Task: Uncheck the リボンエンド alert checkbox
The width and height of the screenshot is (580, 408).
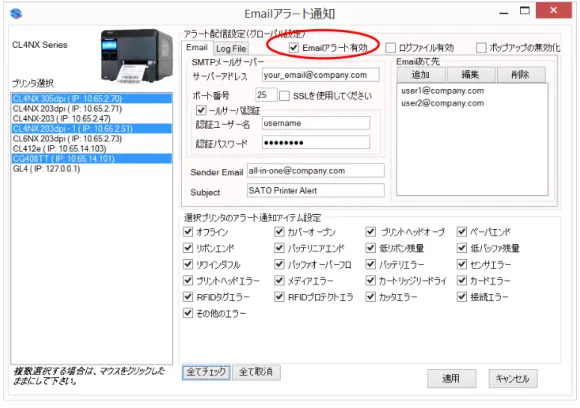Action: coord(188,248)
